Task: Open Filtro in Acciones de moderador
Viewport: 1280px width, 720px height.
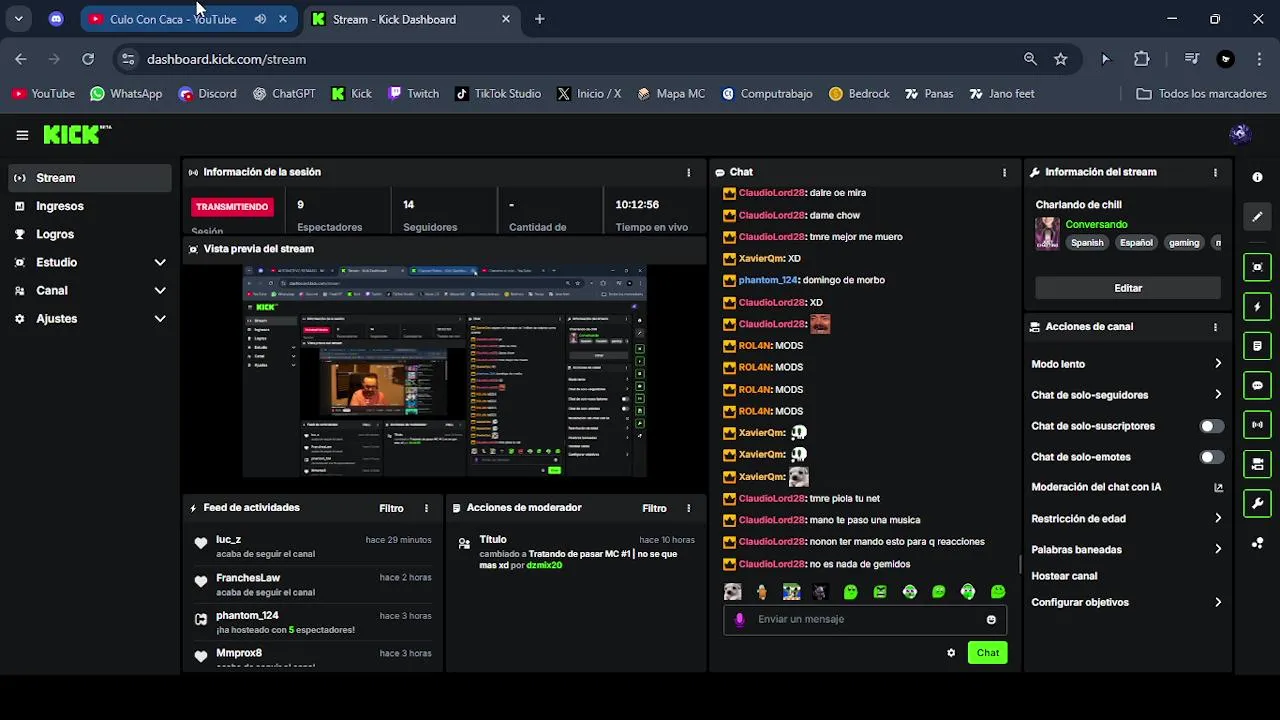Action: click(x=654, y=508)
